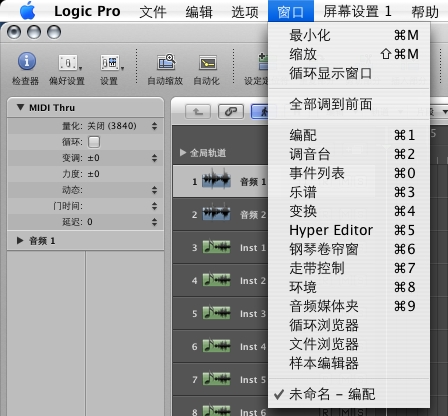
Task: Open the 帮助 menu
Action: (425, 12)
